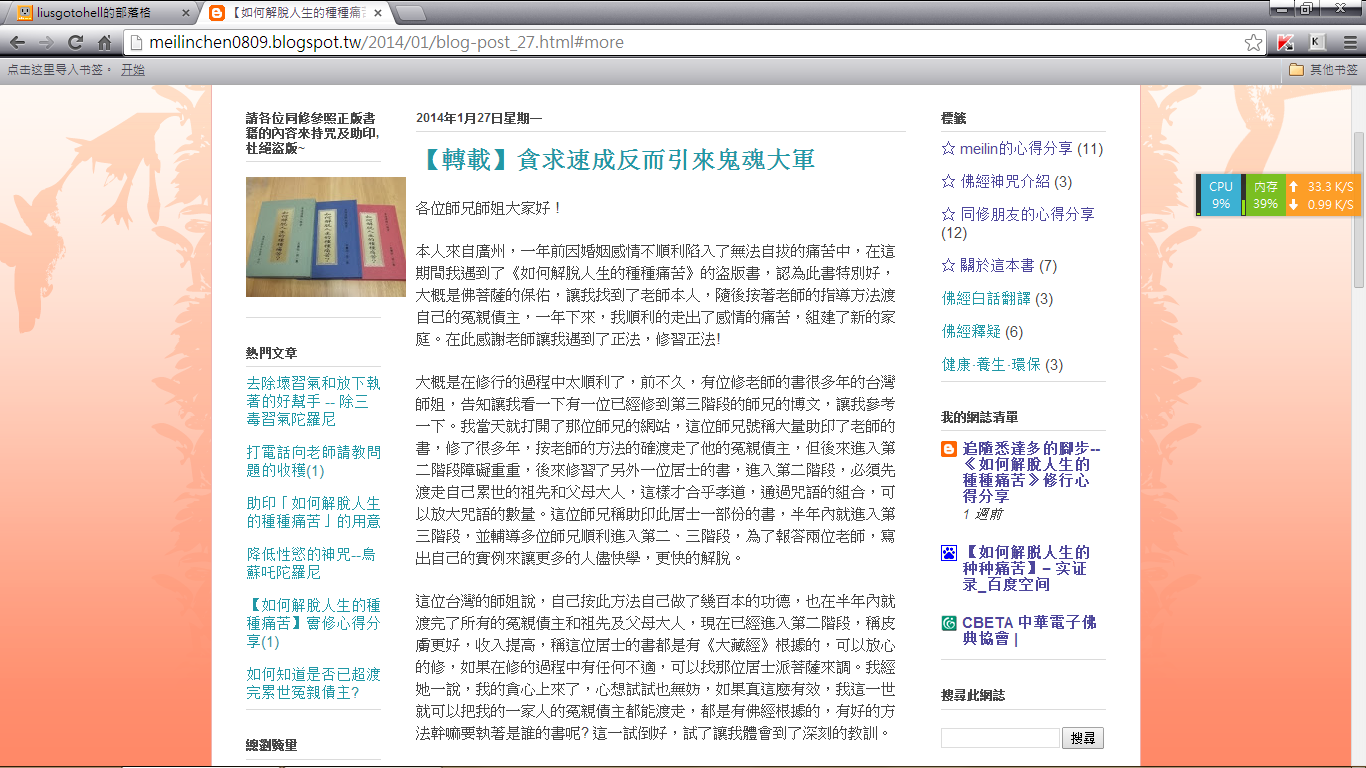Image resolution: width=1366 pixels, height=768 pixels.
Task: Bookmark this page with the star icon
Action: (1252, 43)
